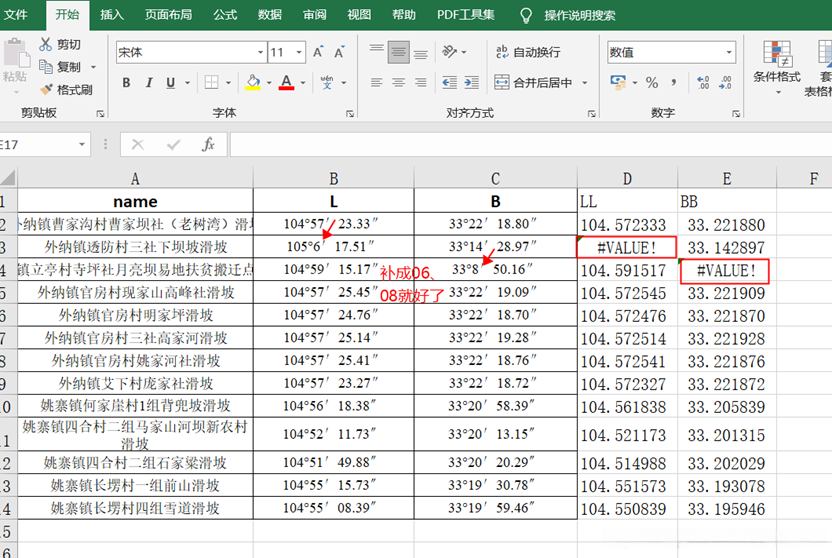Click Decrease Font Size icon
The image size is (832, 558).
(x=339, y=52)
